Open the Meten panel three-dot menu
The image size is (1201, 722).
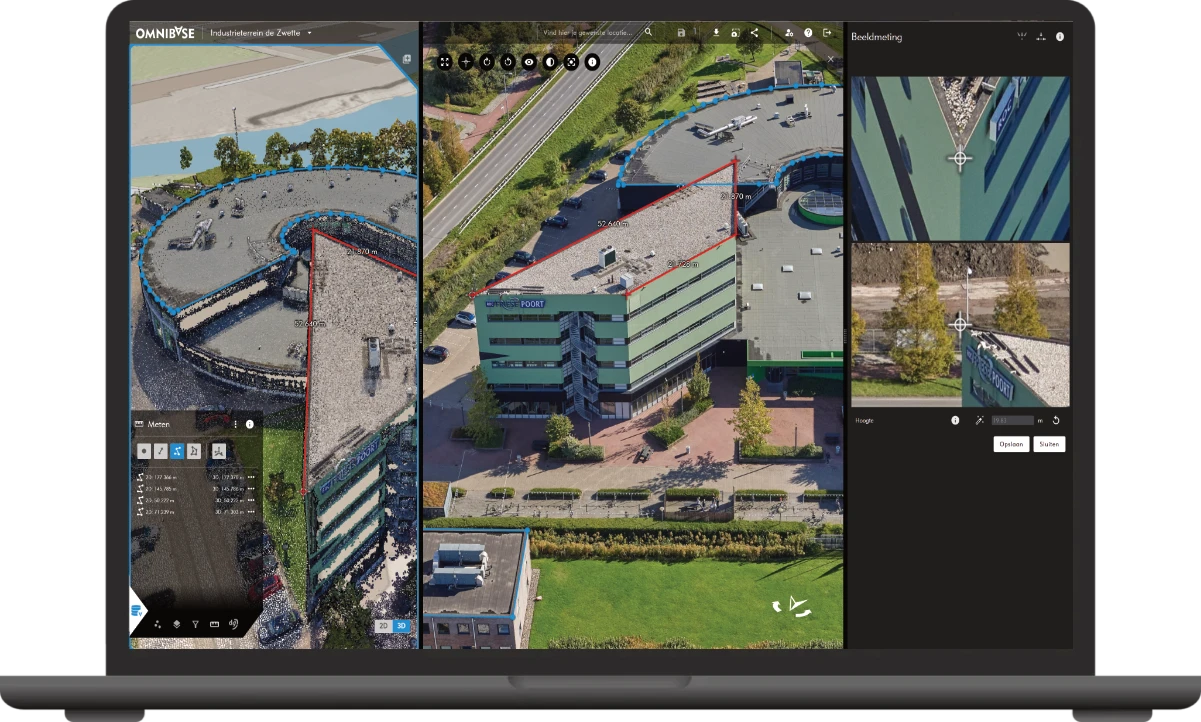[235, 424]
